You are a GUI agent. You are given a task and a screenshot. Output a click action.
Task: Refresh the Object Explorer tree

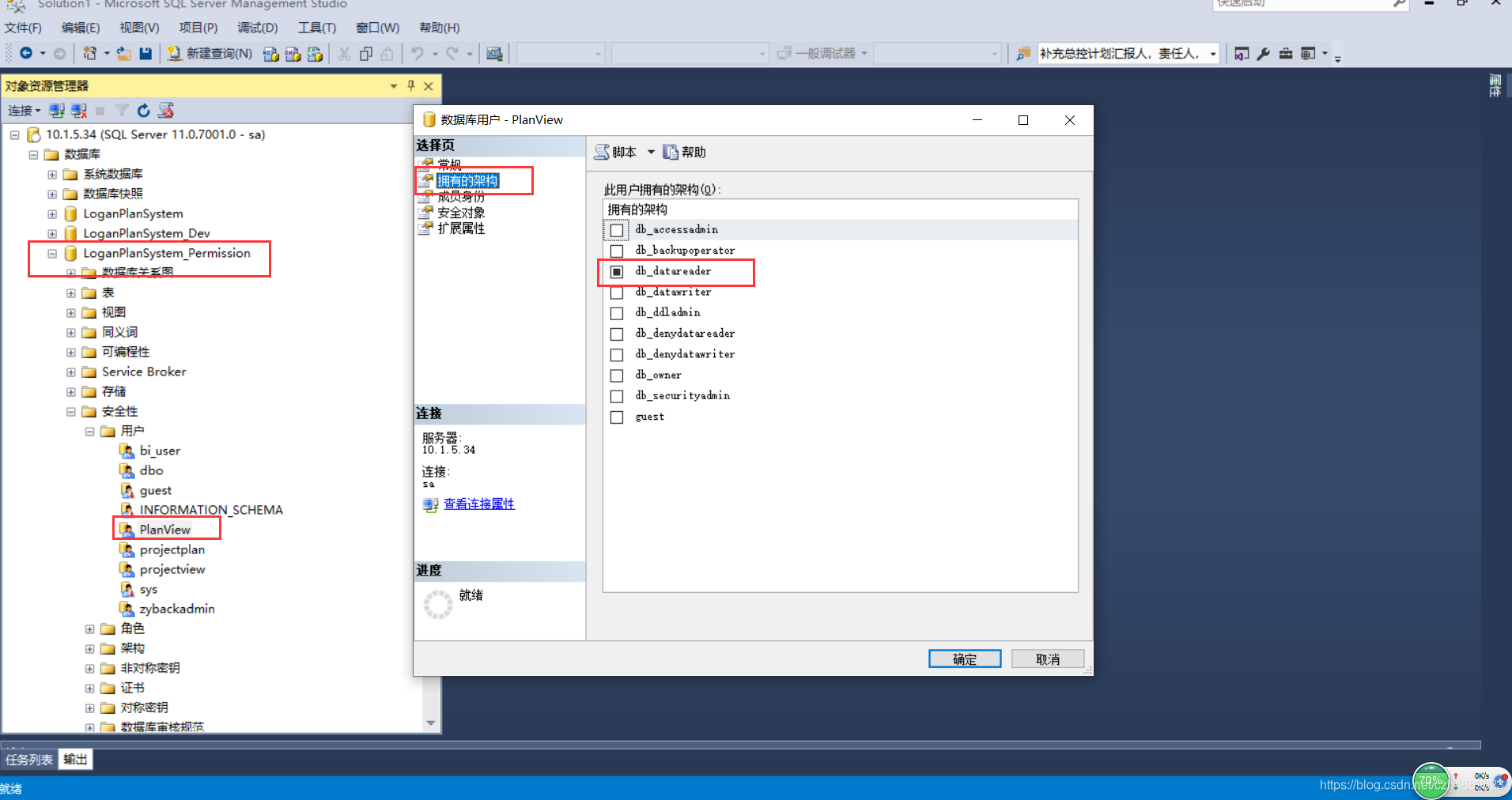143,111
